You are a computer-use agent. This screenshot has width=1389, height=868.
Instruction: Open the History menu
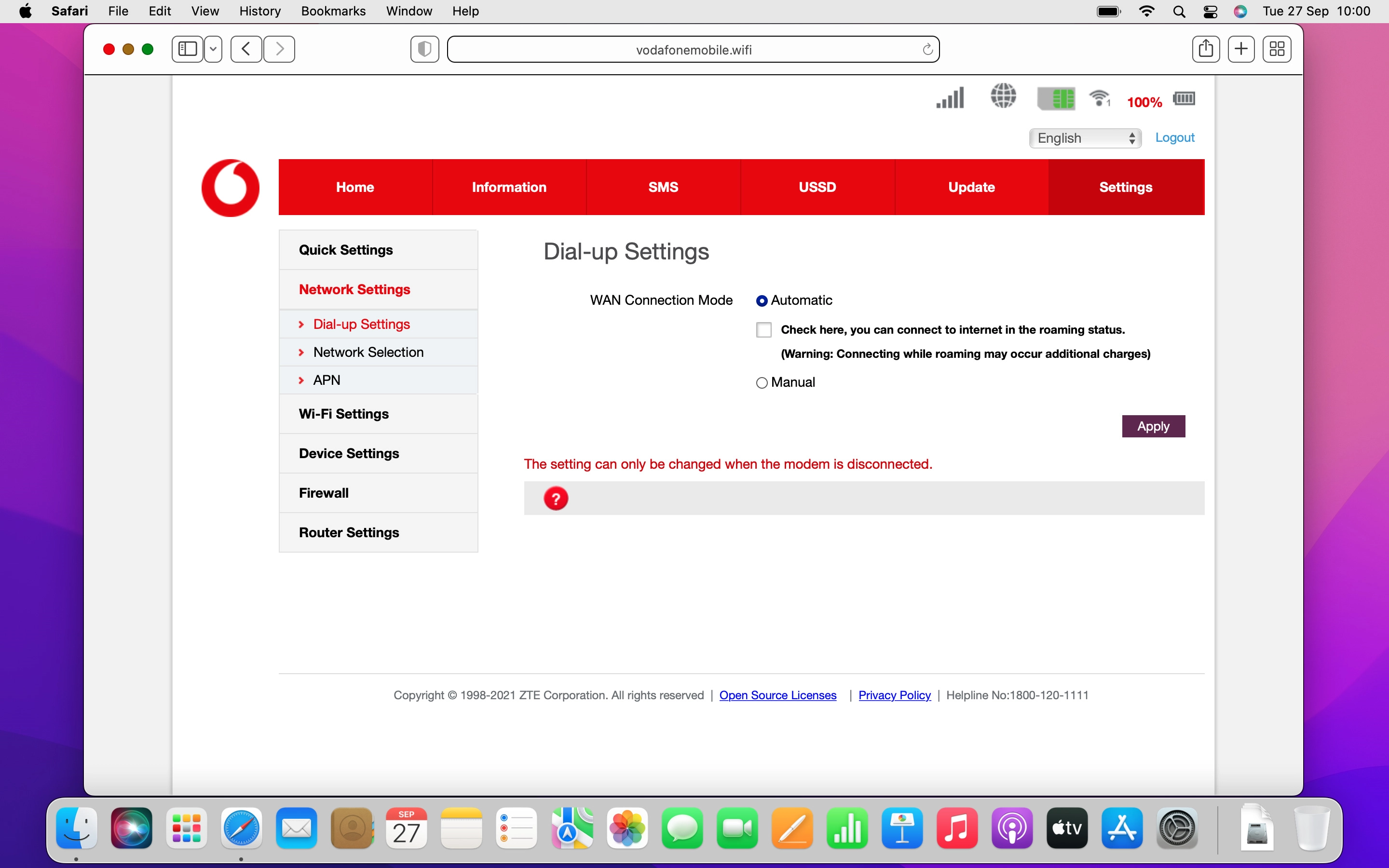click(259, 11)
